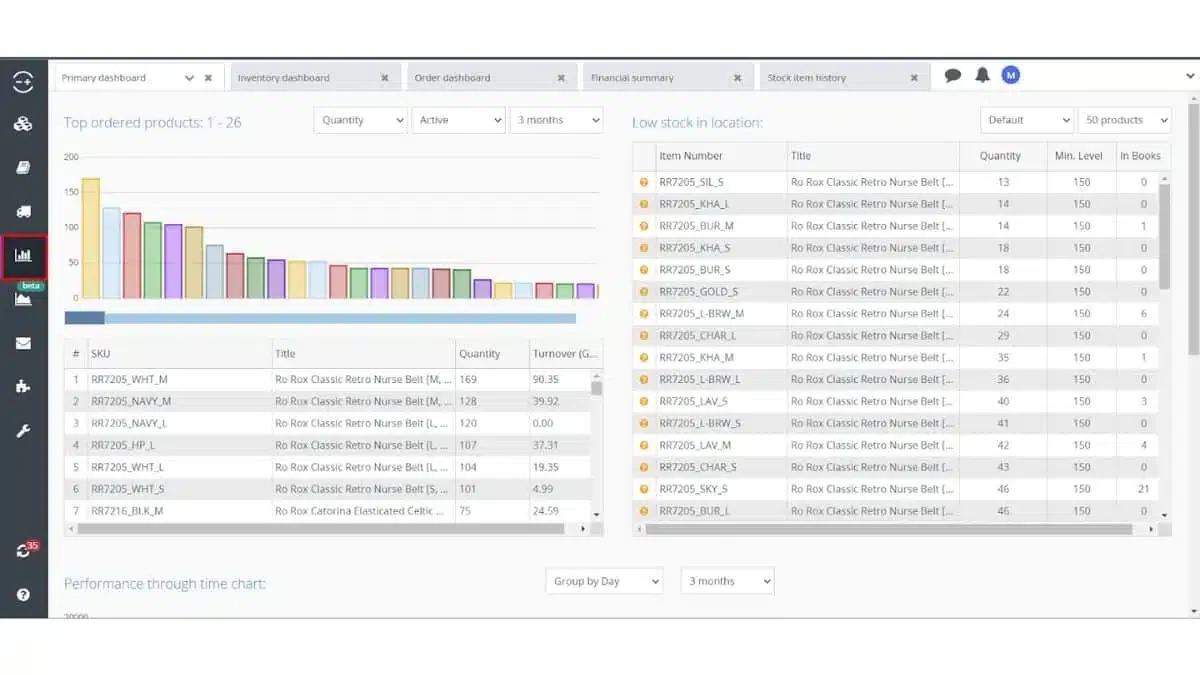Open the Default location dropdown
The width and height of the screenshot is (1200, 675).
[x=1027, y=120]
